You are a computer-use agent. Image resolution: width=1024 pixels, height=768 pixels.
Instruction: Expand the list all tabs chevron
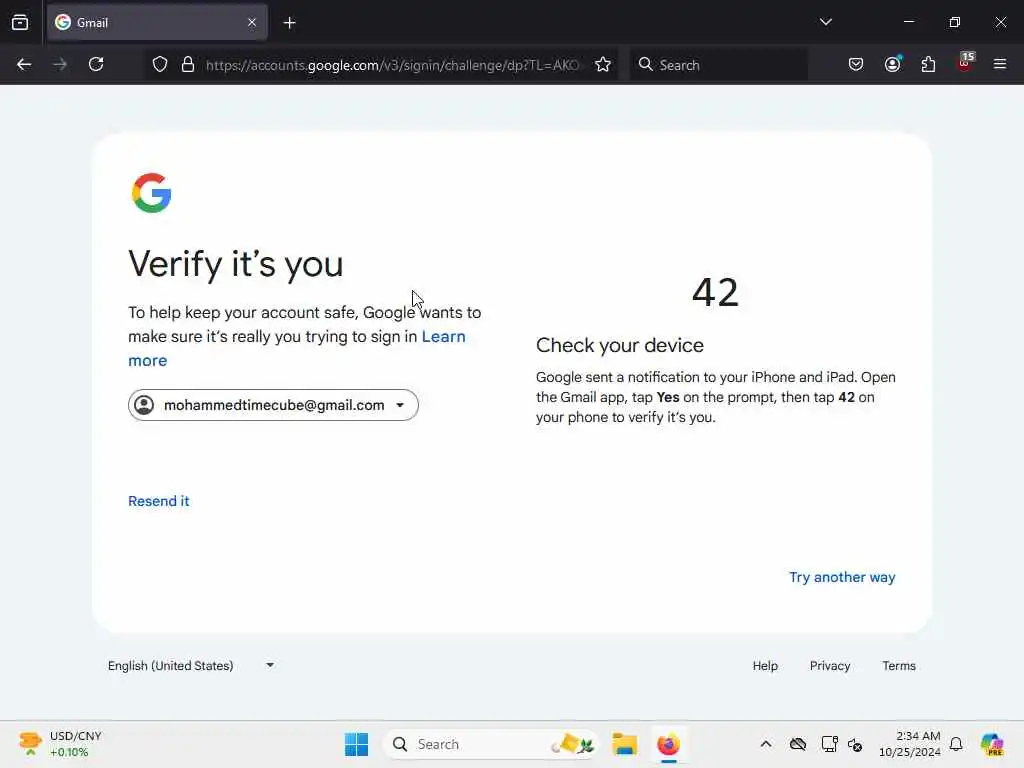pyautogui.click(x=825, y=22)
